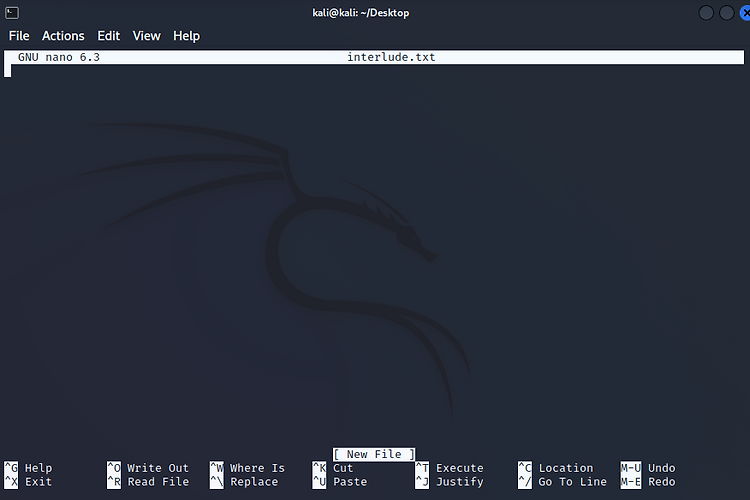Click the ^C Location shortcut key
Viewport: 750px width, 500px height.
[525, 468]
